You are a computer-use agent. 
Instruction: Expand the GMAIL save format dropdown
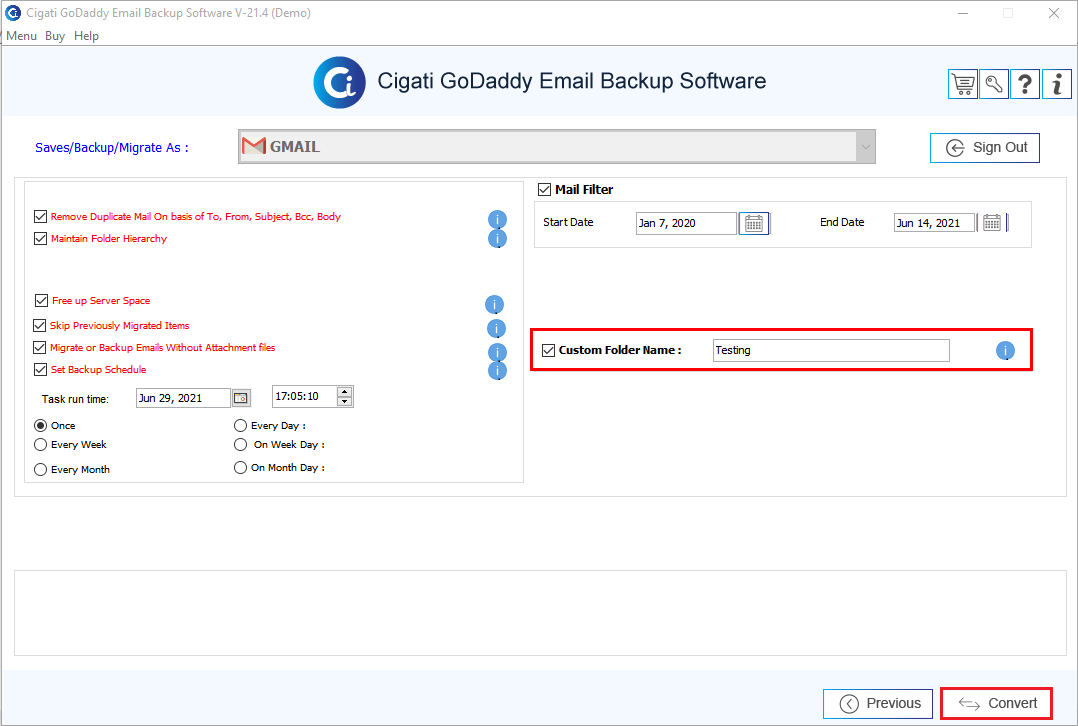coord(866,146)
